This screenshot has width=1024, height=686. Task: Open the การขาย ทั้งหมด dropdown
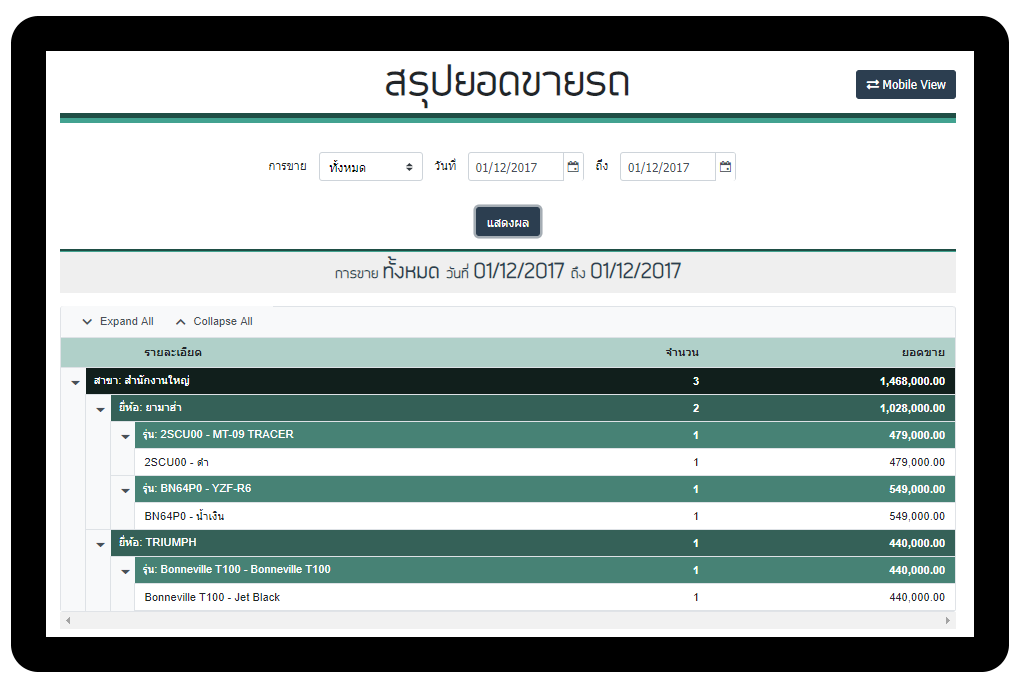pos(370,167)
